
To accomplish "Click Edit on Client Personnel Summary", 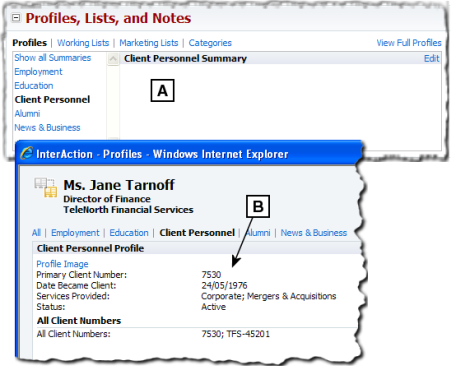I will click(x=432, y=59).
